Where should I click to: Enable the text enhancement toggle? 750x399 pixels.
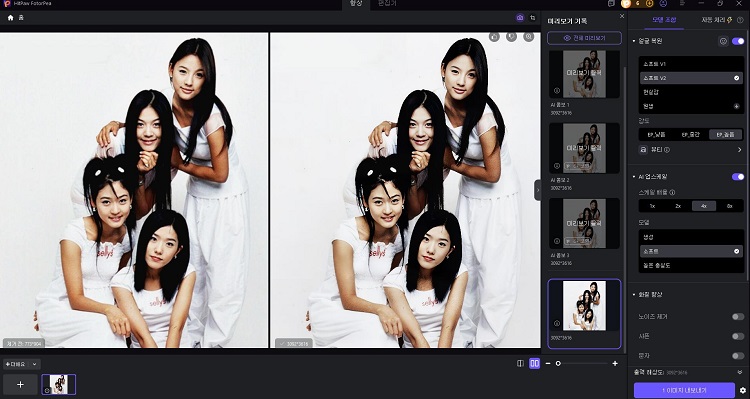click(x=738, y=355)
